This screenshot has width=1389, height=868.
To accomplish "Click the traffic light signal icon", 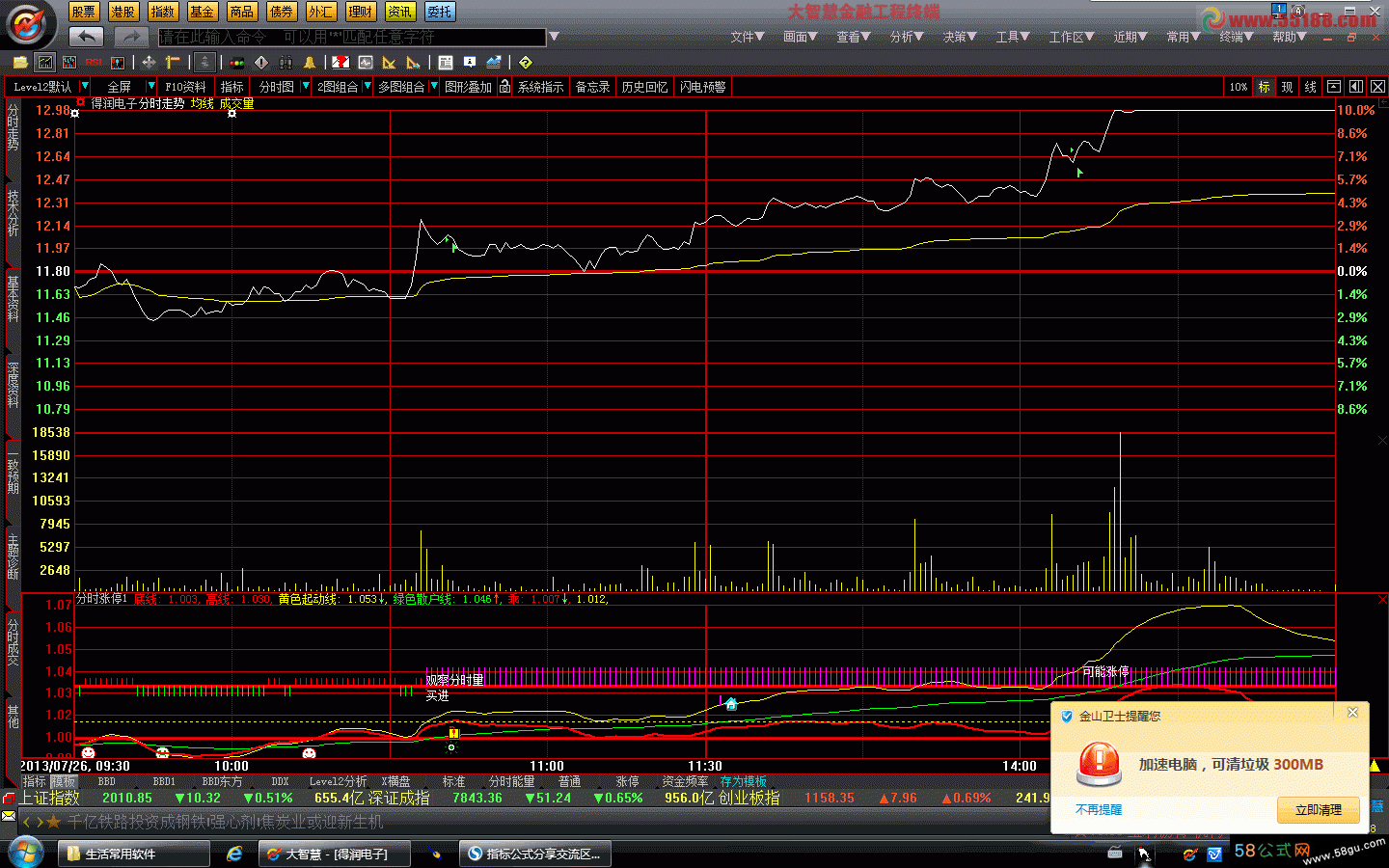I will click(x=237, y=63).
